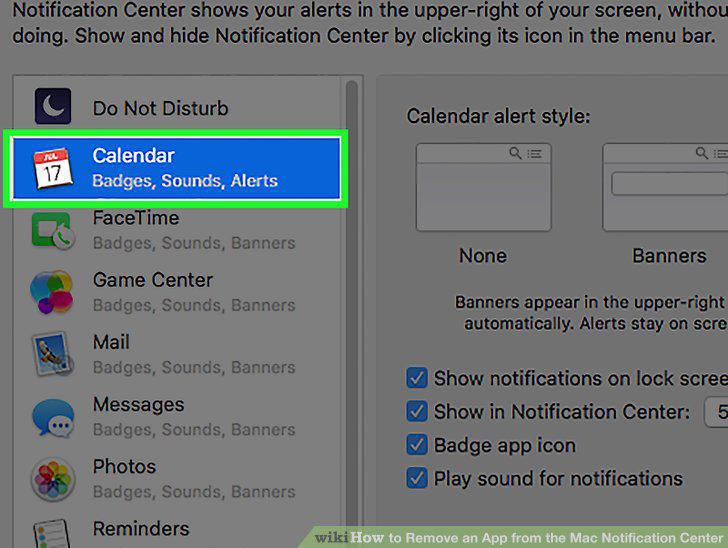728x548 pixels.
Task: Select the Reminders row name
Action: (x=141, y=528)
